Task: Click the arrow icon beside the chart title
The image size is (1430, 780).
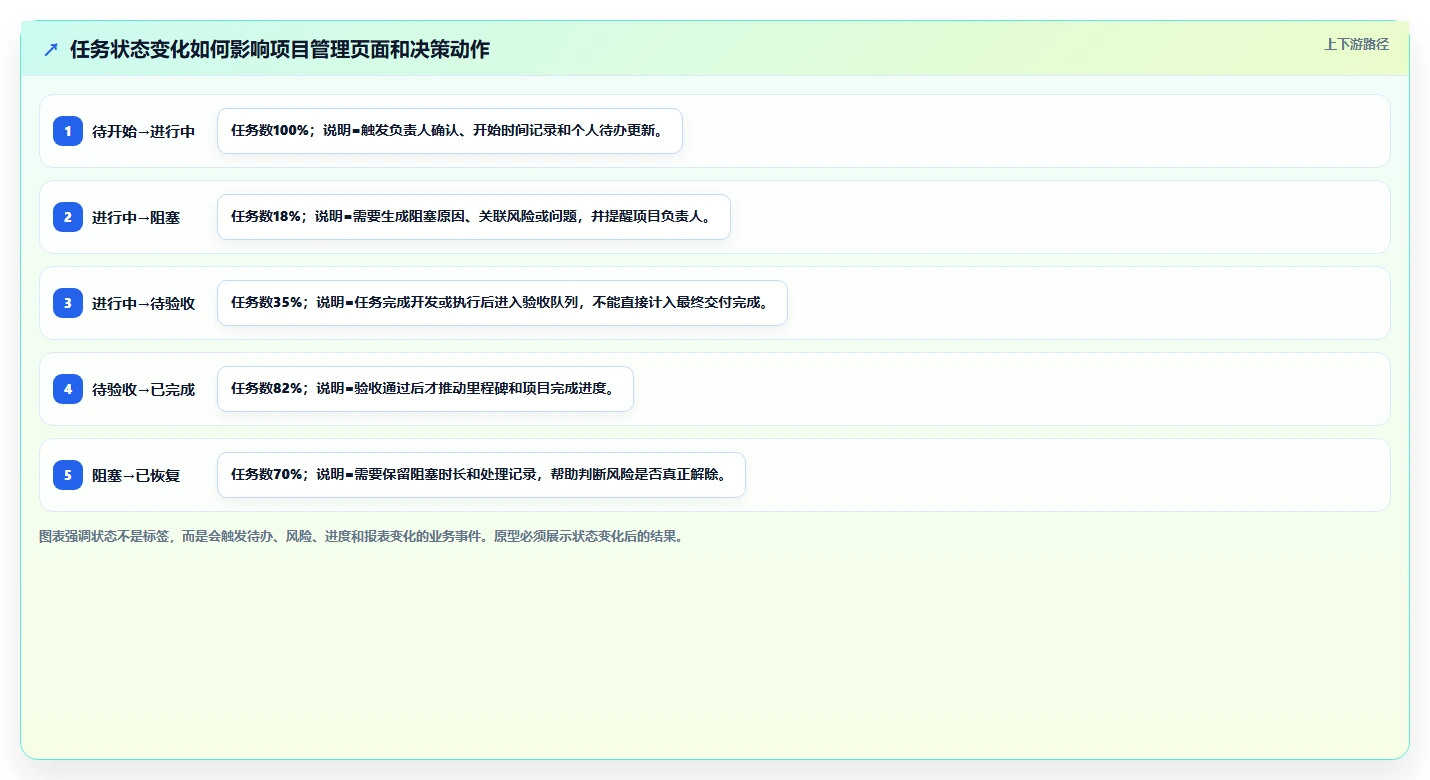Action: tap(51, 49)
